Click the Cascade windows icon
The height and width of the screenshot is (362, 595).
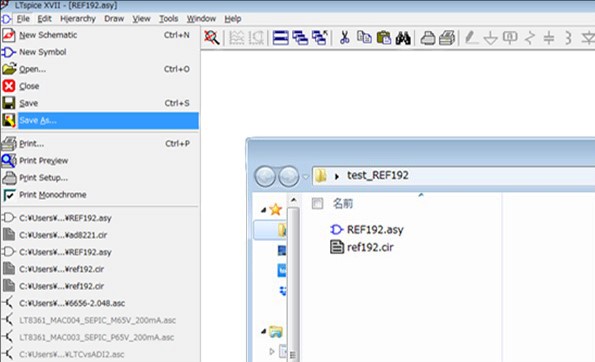point(300,38)
